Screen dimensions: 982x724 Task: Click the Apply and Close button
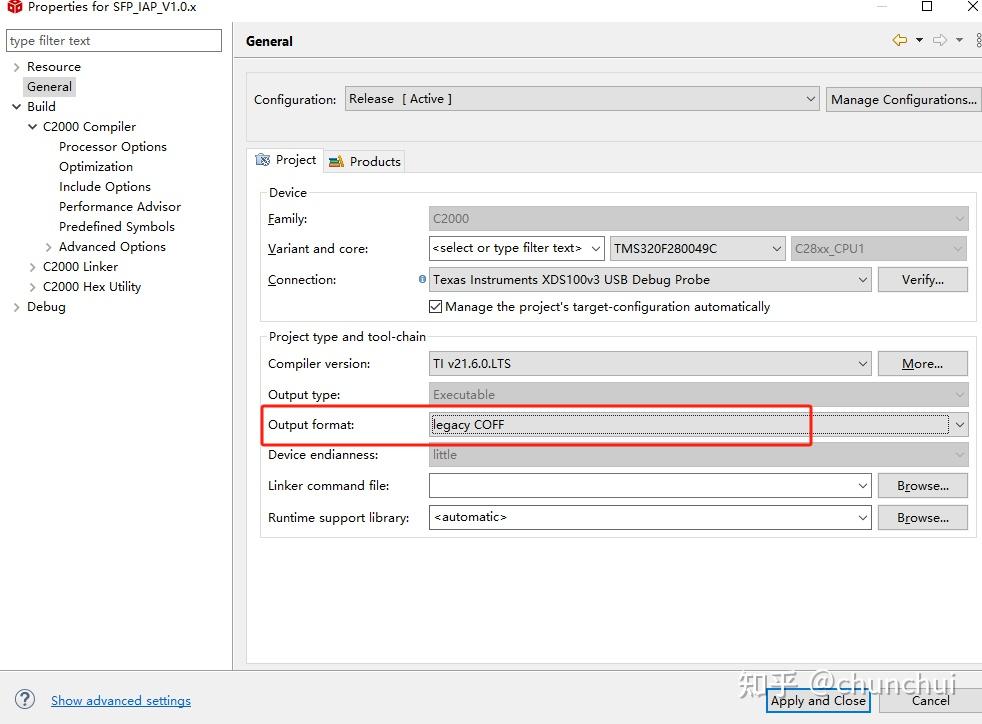point(818,701)
